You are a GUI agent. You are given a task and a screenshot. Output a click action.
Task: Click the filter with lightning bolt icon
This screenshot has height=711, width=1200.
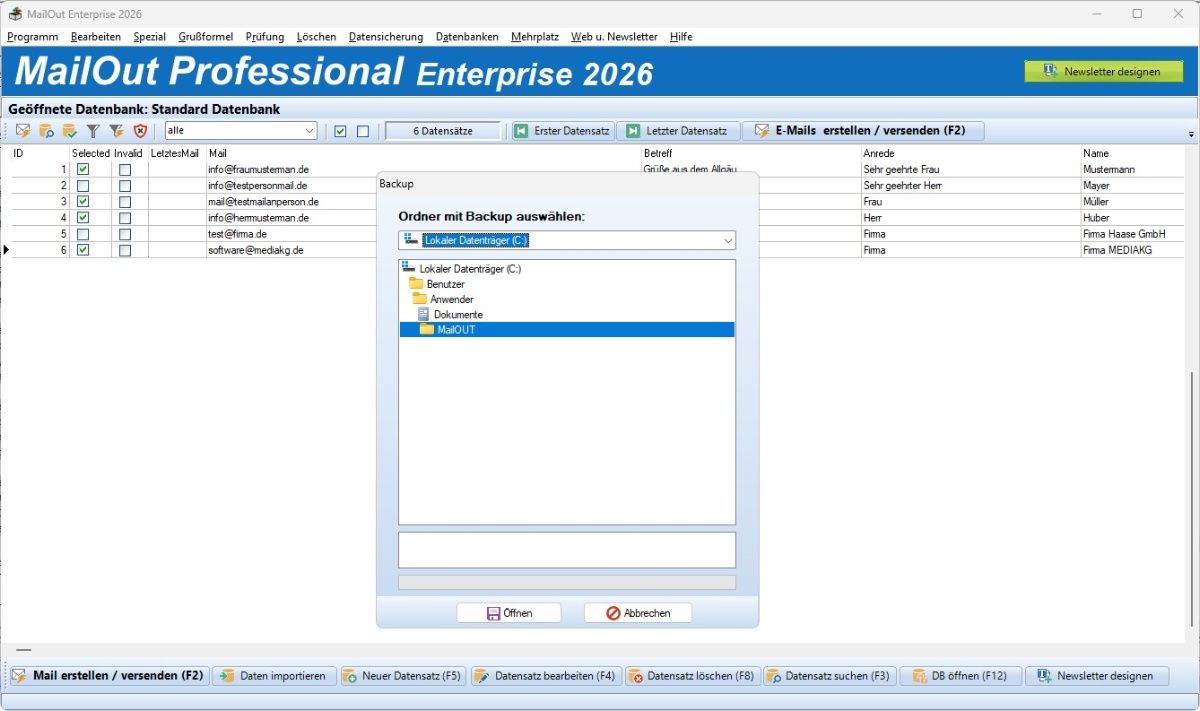point(117,131)
